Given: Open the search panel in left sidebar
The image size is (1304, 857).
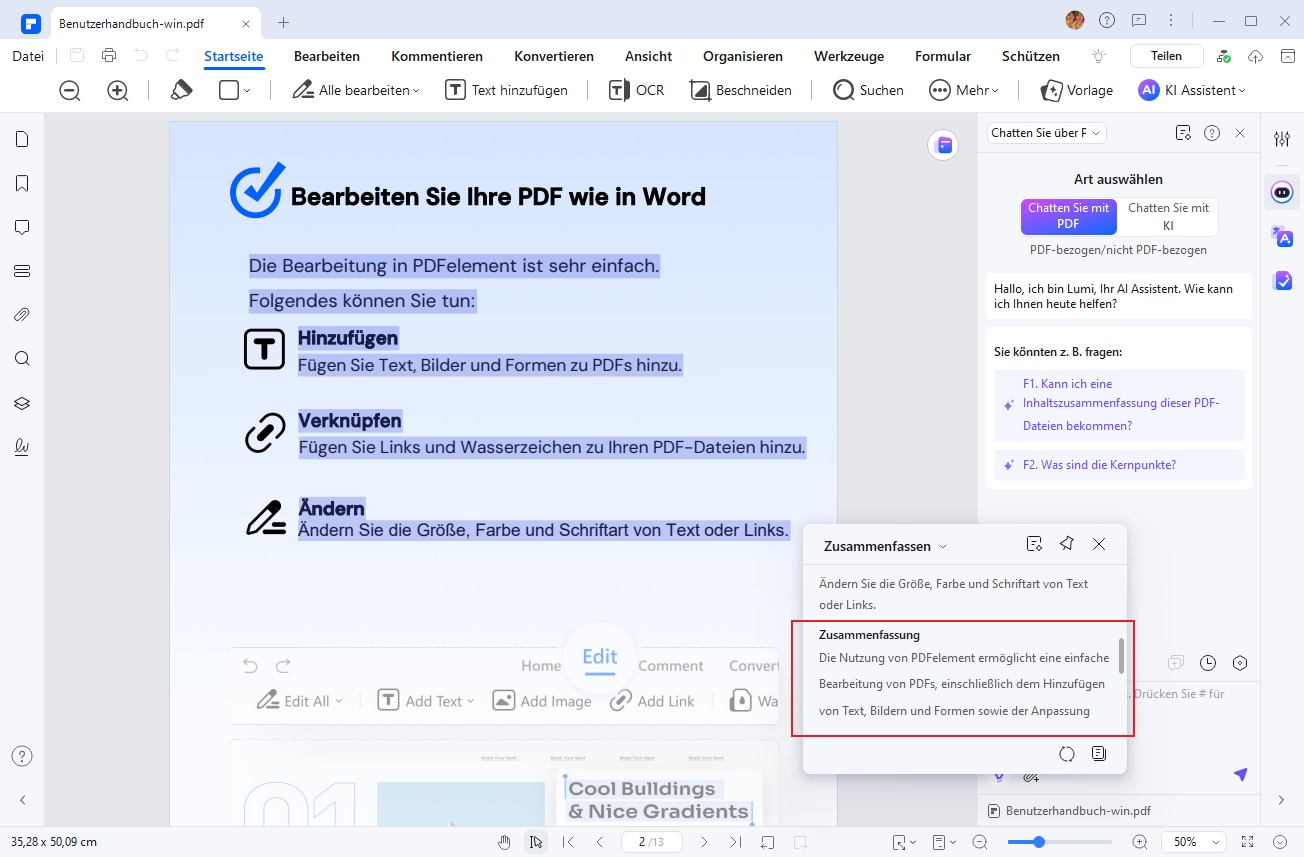Looking at the screenshot, I should point(22,359).
